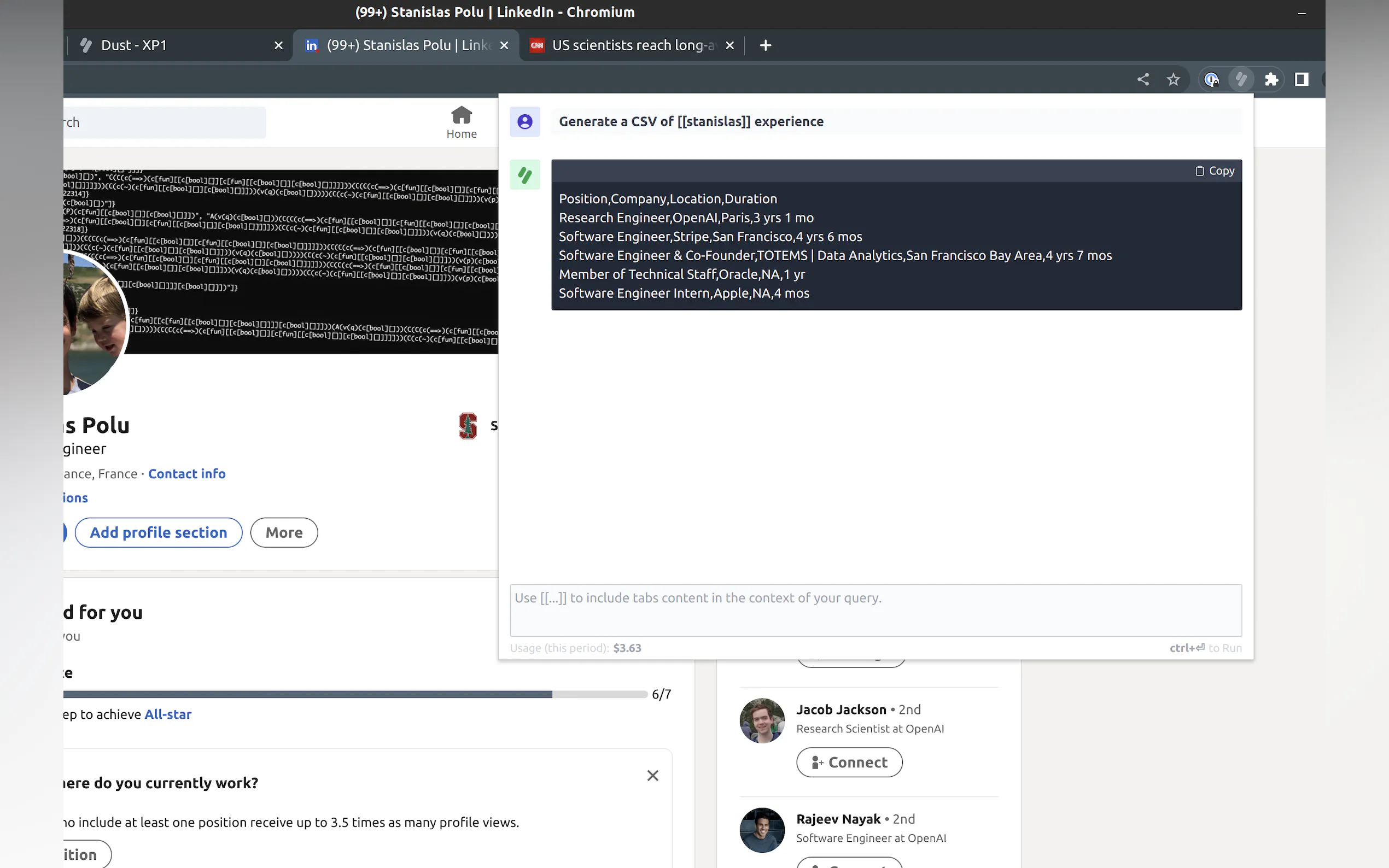The height and width of the screenshot is (868, 1389).
Task: Focus the Dust query text box
Action: [875, 610]
